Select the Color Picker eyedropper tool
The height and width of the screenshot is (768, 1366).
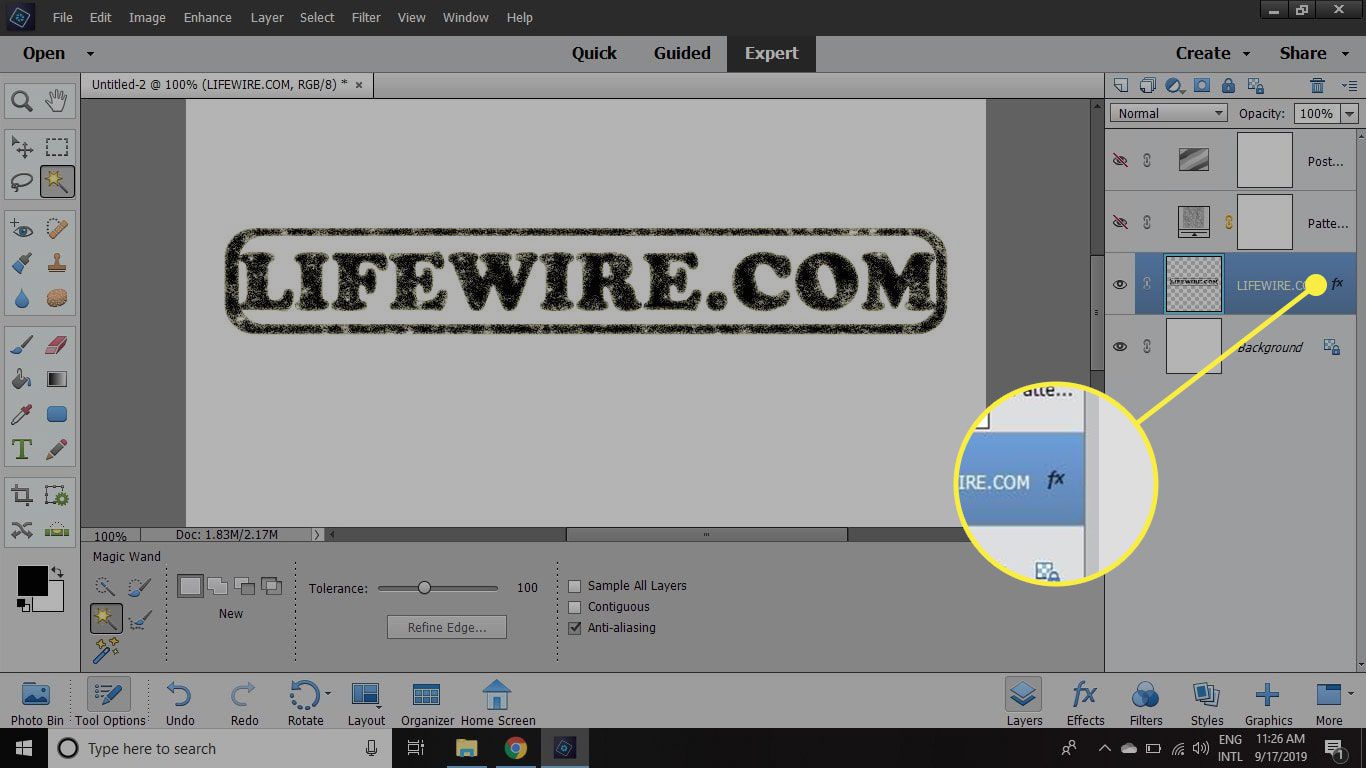click(x=22, y=414)
